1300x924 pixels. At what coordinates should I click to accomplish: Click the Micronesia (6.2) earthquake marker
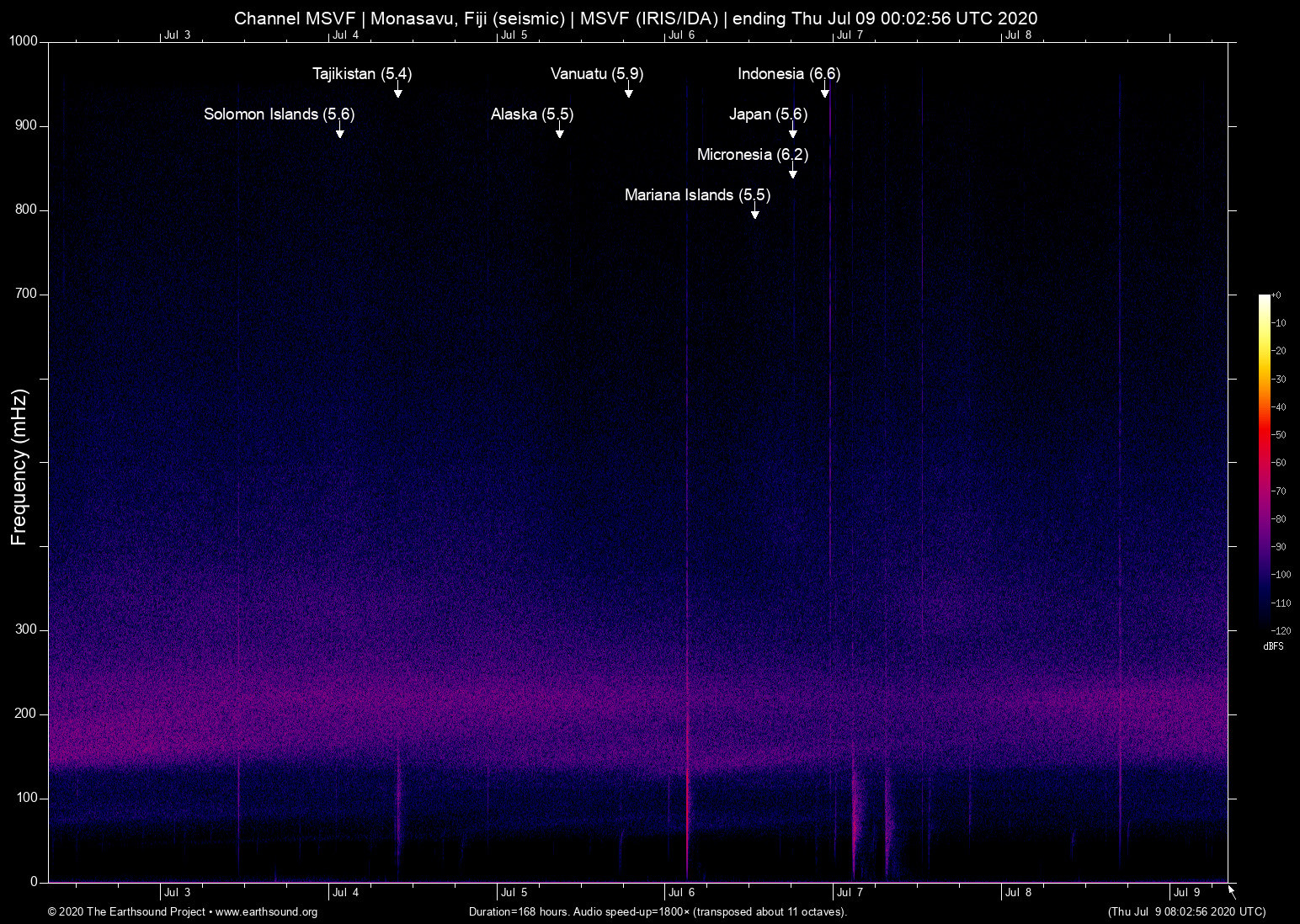[791, 173]
